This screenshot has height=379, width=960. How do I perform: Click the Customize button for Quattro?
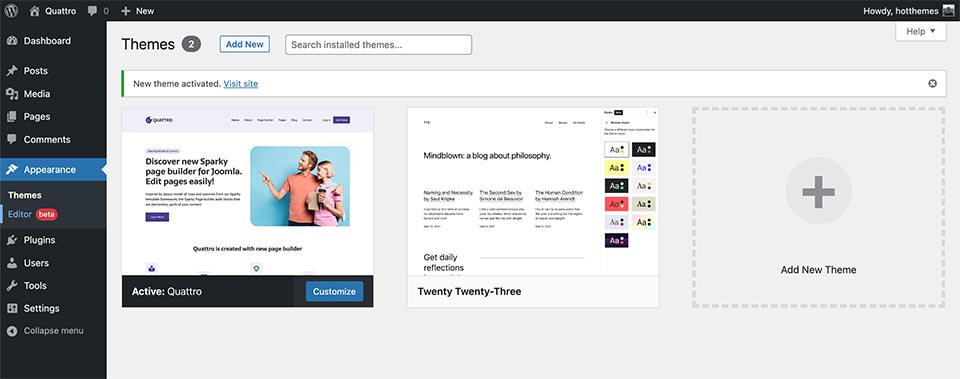point(334,291)
